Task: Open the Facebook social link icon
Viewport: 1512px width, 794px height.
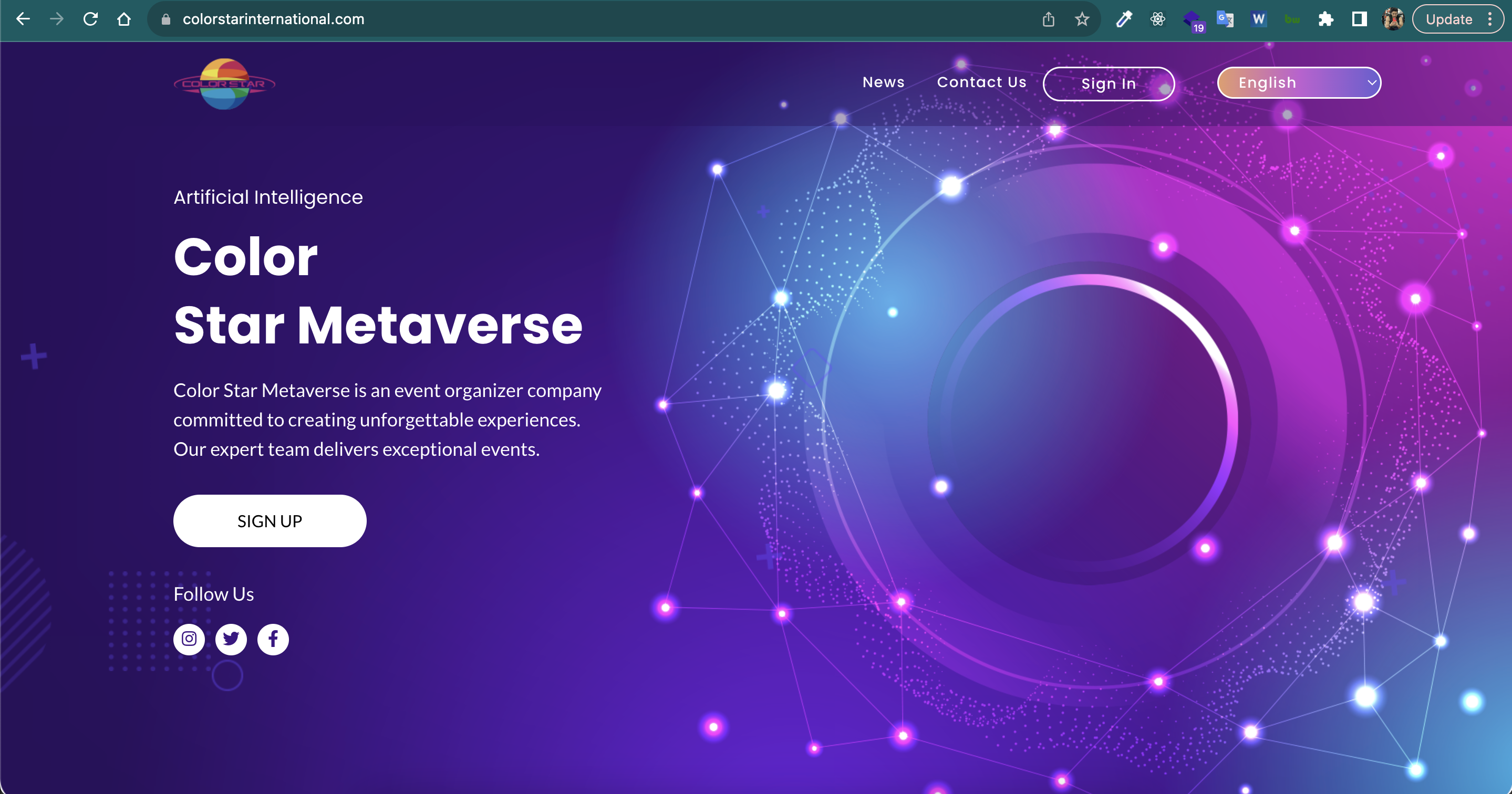Action: coord(273,639)
